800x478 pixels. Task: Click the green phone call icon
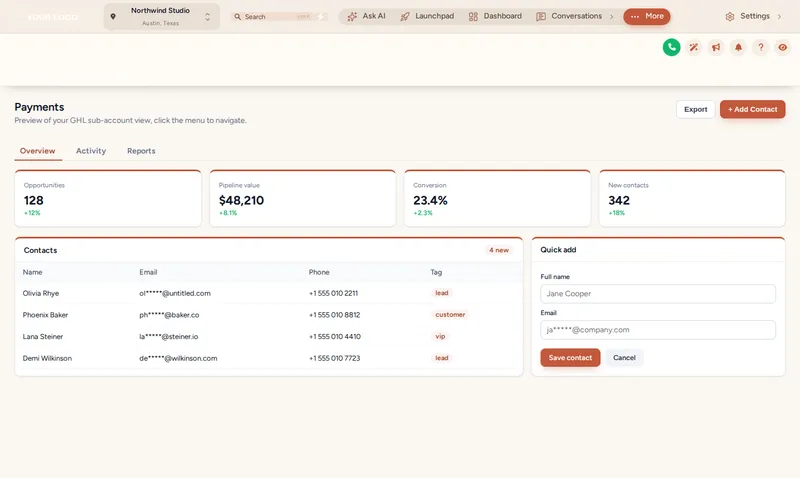[671, 47]
